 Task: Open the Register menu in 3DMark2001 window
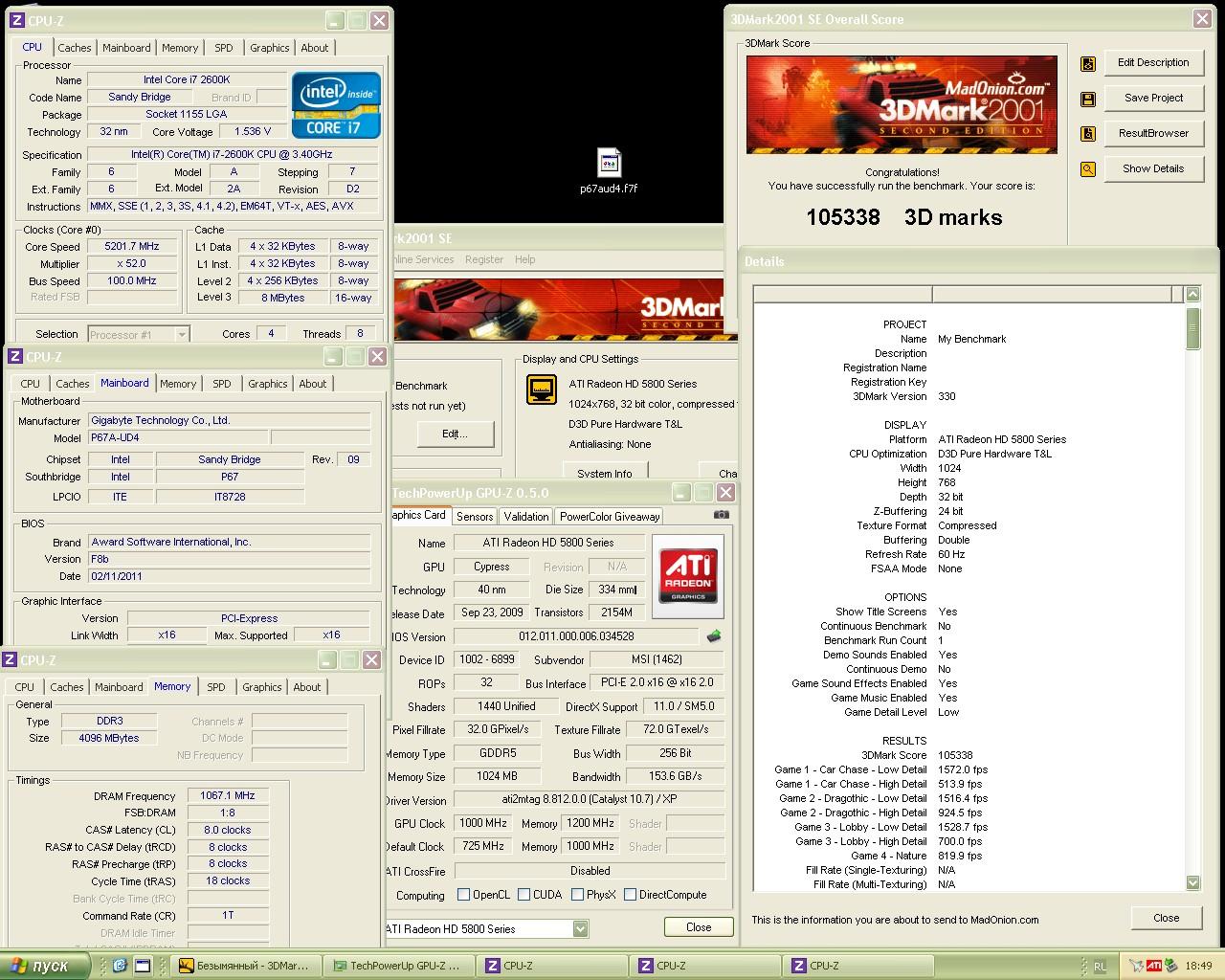[483, 259]
